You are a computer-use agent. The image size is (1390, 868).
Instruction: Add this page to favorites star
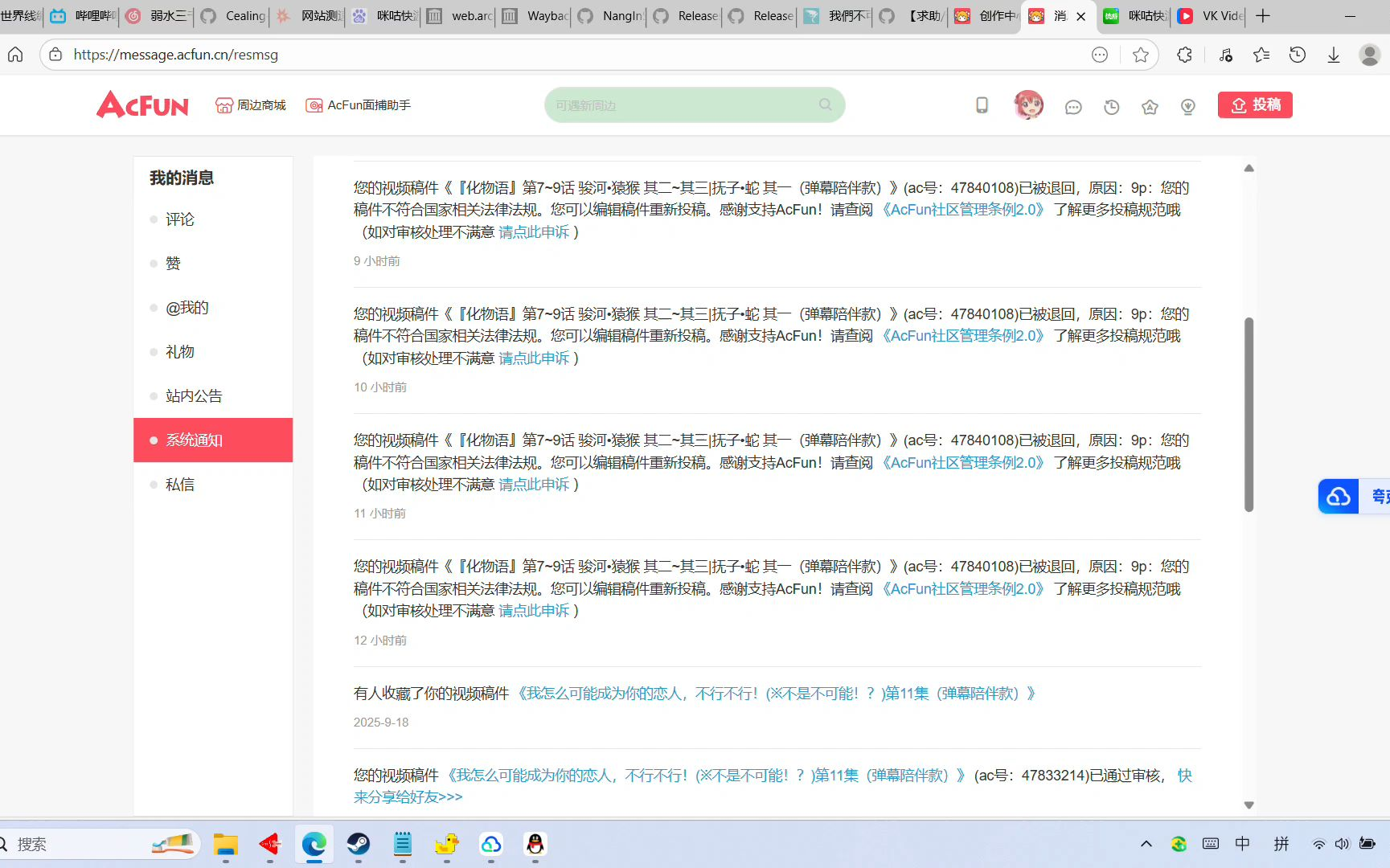[1140, 55]
